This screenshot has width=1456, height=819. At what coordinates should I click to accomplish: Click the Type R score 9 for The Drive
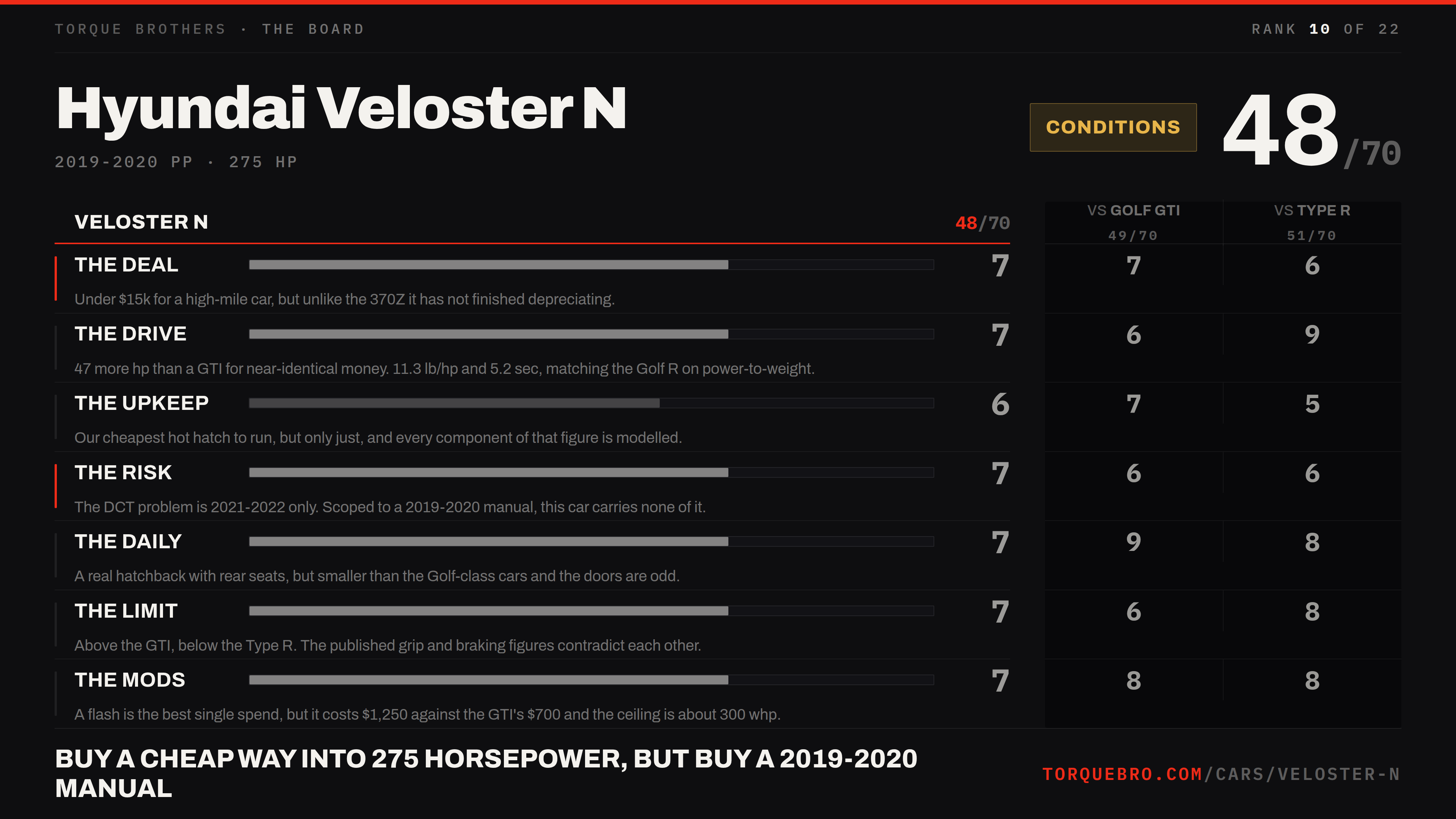tap(1312, 334)
